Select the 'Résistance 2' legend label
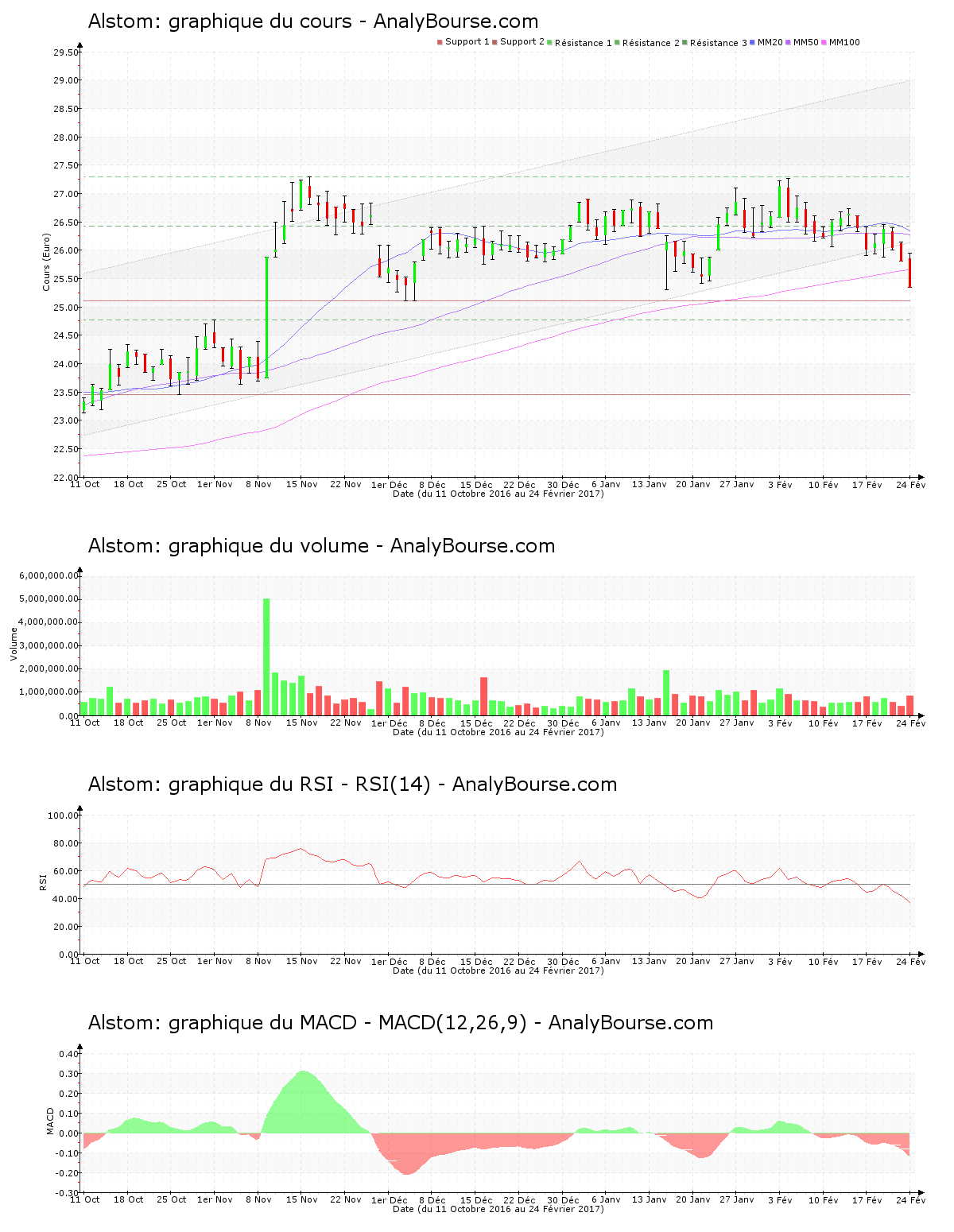This screenshot has width=954, height=1232. (x=651, y=43)
